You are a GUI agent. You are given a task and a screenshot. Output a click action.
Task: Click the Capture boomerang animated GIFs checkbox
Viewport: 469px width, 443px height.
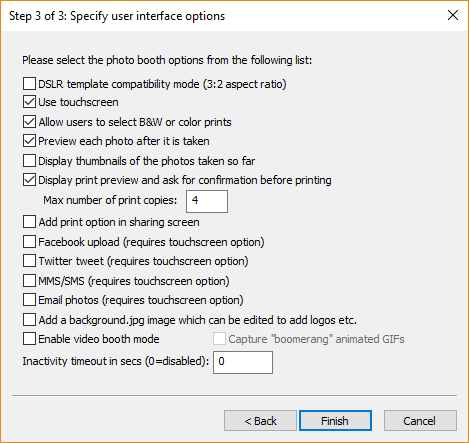pos(219,339)
